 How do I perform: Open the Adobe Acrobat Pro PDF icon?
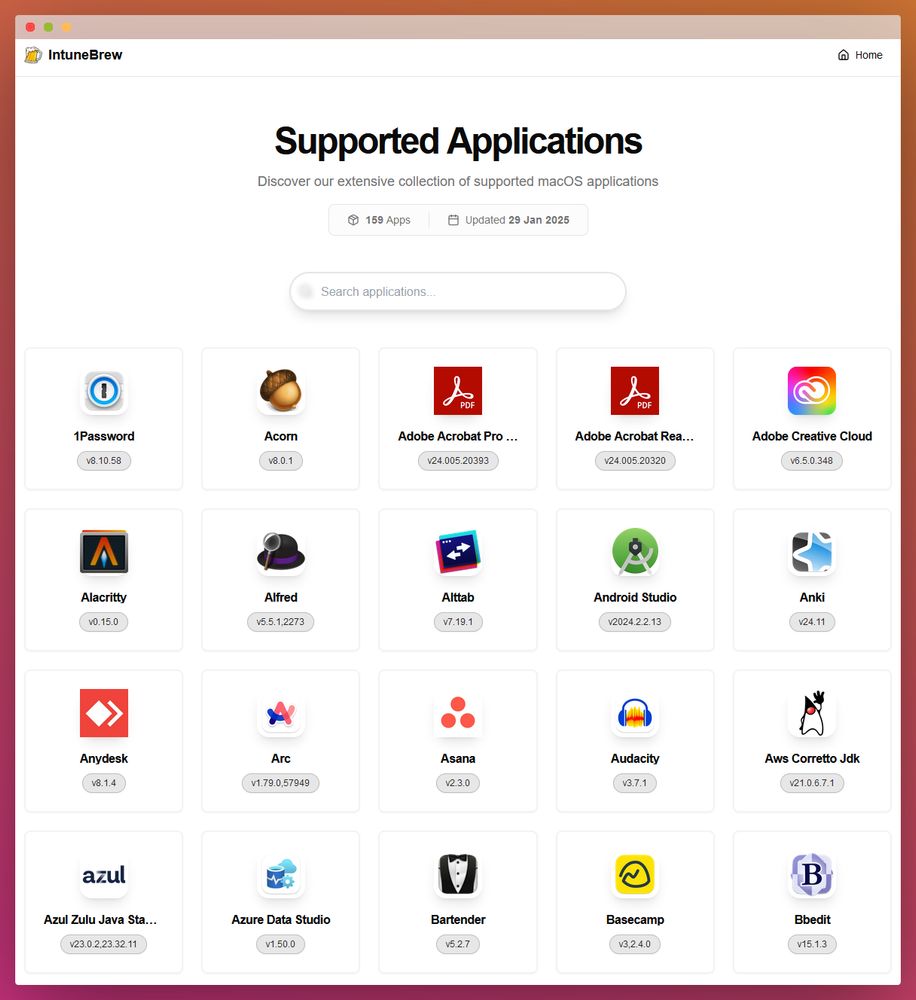click(x=458, y=391)
